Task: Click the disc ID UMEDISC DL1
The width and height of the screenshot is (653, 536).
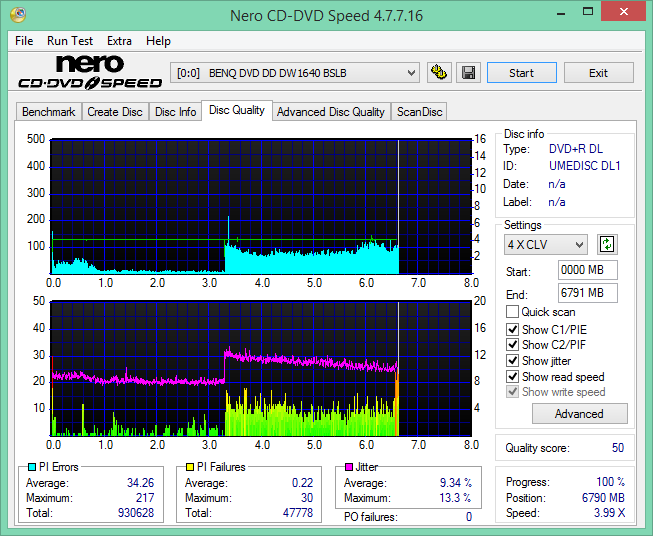Action: (x=585, y=166)
